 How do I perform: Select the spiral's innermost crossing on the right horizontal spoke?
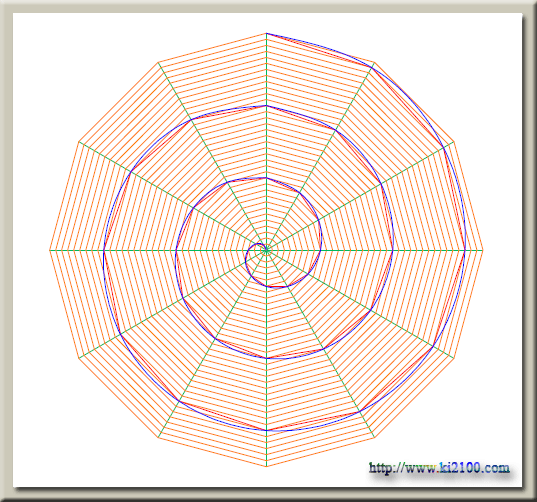click(321, 250)
